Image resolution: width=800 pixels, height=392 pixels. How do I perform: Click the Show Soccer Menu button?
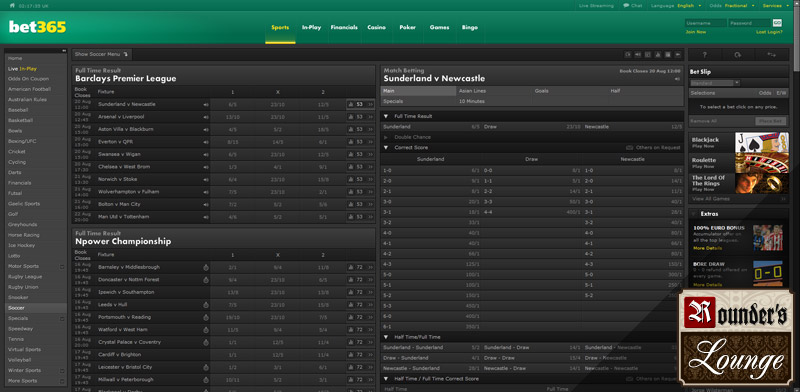tap(102, 54)
